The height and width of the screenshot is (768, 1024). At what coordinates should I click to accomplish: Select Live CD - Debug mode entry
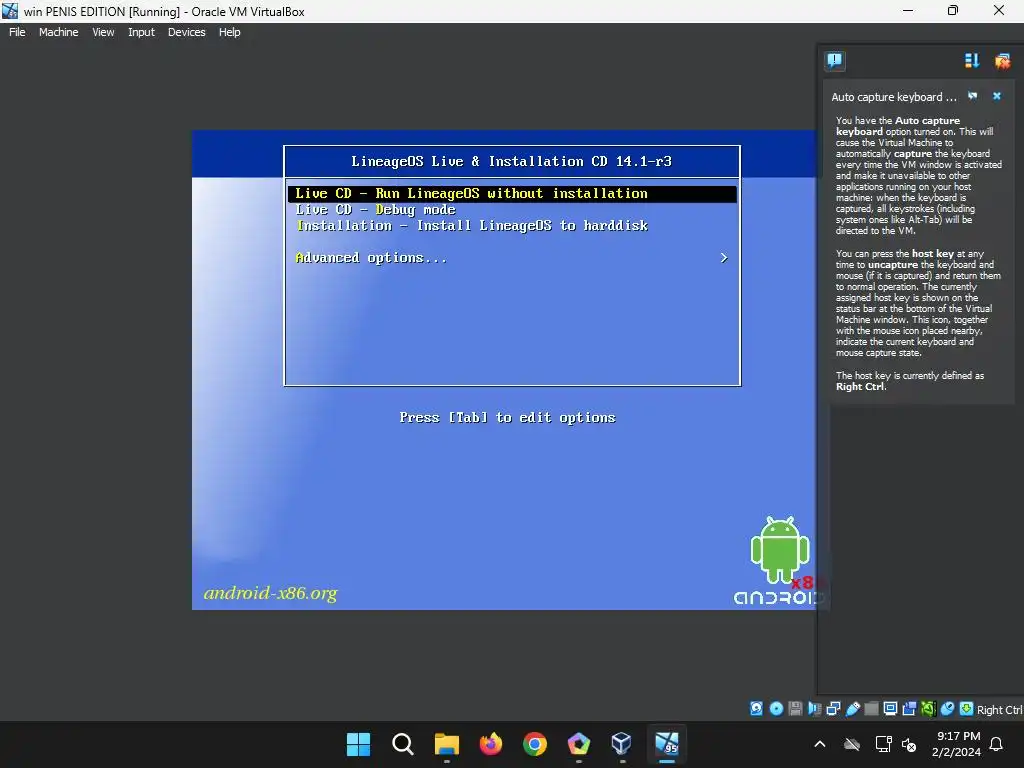pyautogui.click(x=375, y=210)
